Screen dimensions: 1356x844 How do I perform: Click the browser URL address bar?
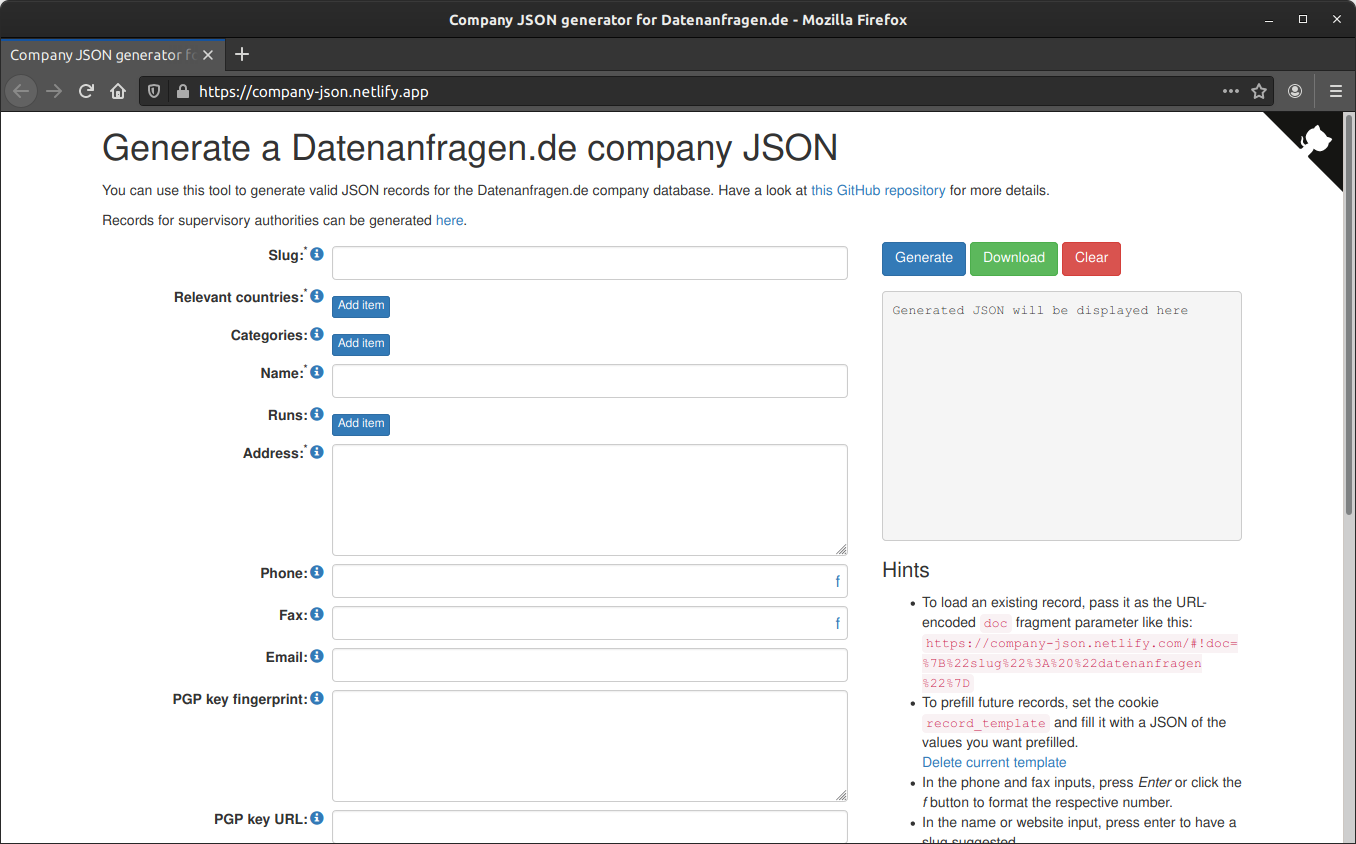pyautogui.click(x=705, y=91)
